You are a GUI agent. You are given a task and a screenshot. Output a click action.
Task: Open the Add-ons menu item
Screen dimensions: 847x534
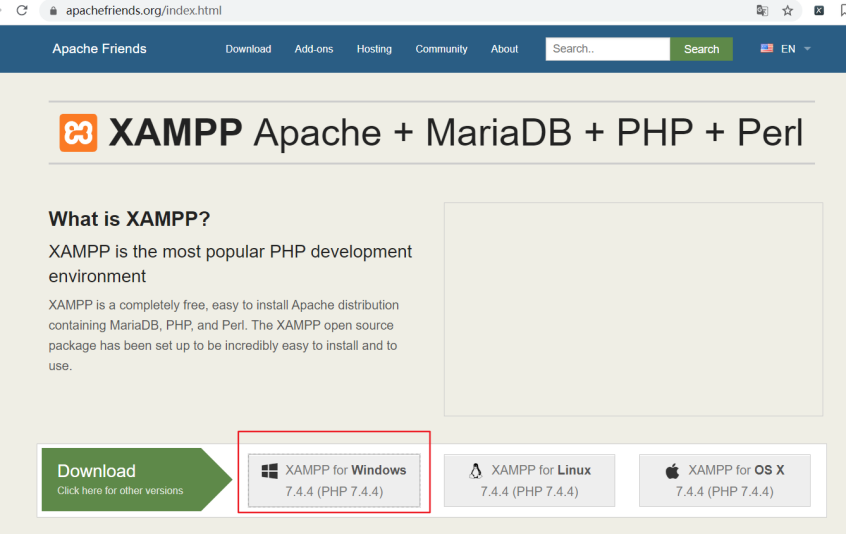pyautogui.click(x=314, y=49)
